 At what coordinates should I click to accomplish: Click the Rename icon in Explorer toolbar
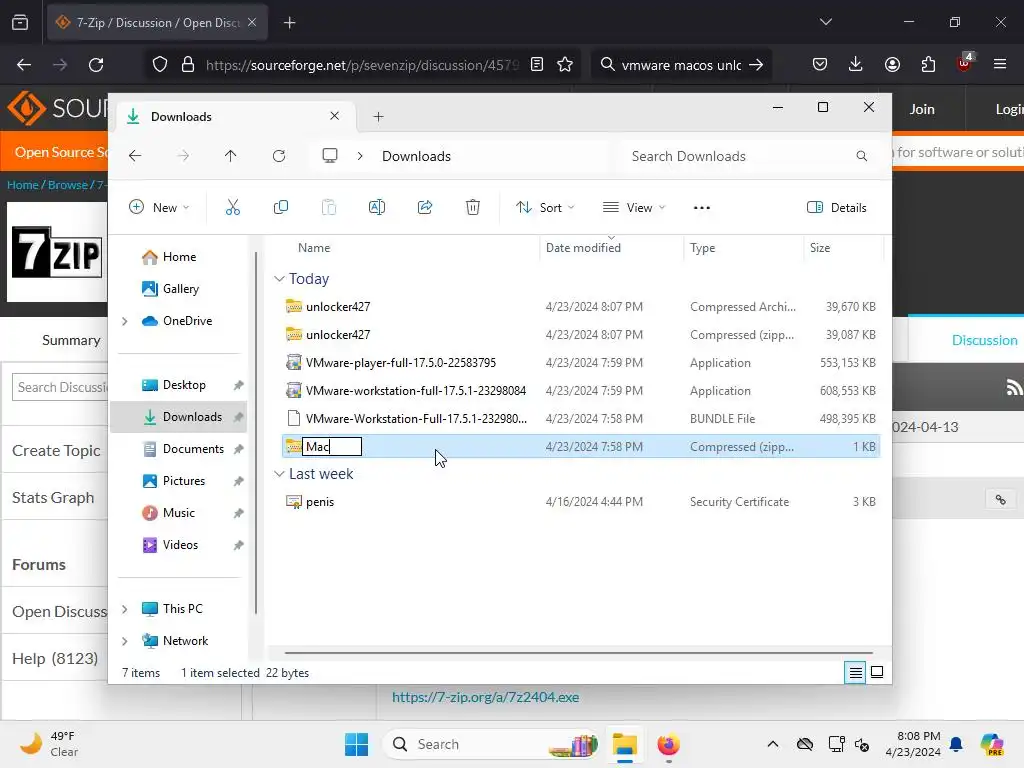(377, 208)
